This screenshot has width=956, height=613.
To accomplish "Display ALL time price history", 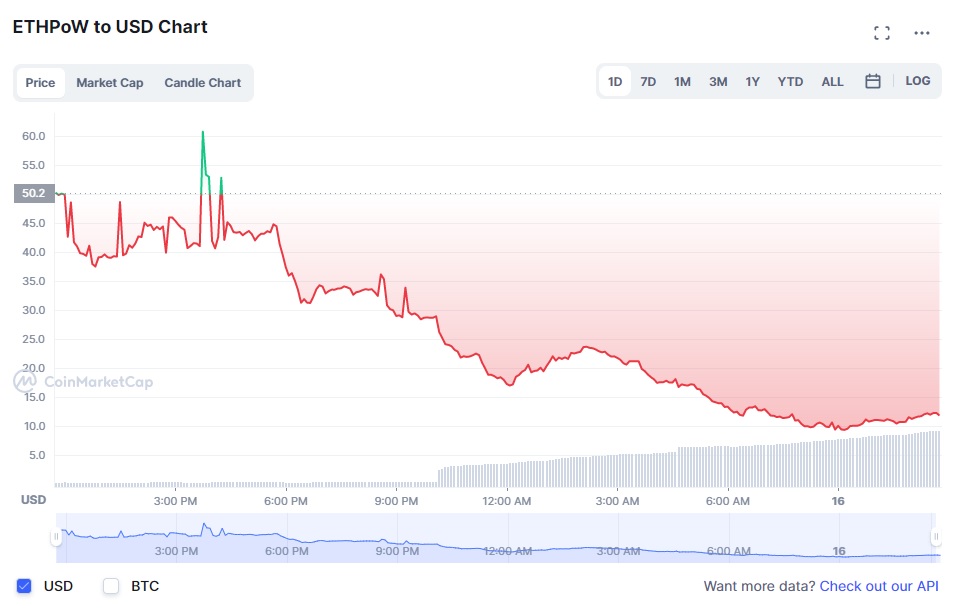I will 832,82.
